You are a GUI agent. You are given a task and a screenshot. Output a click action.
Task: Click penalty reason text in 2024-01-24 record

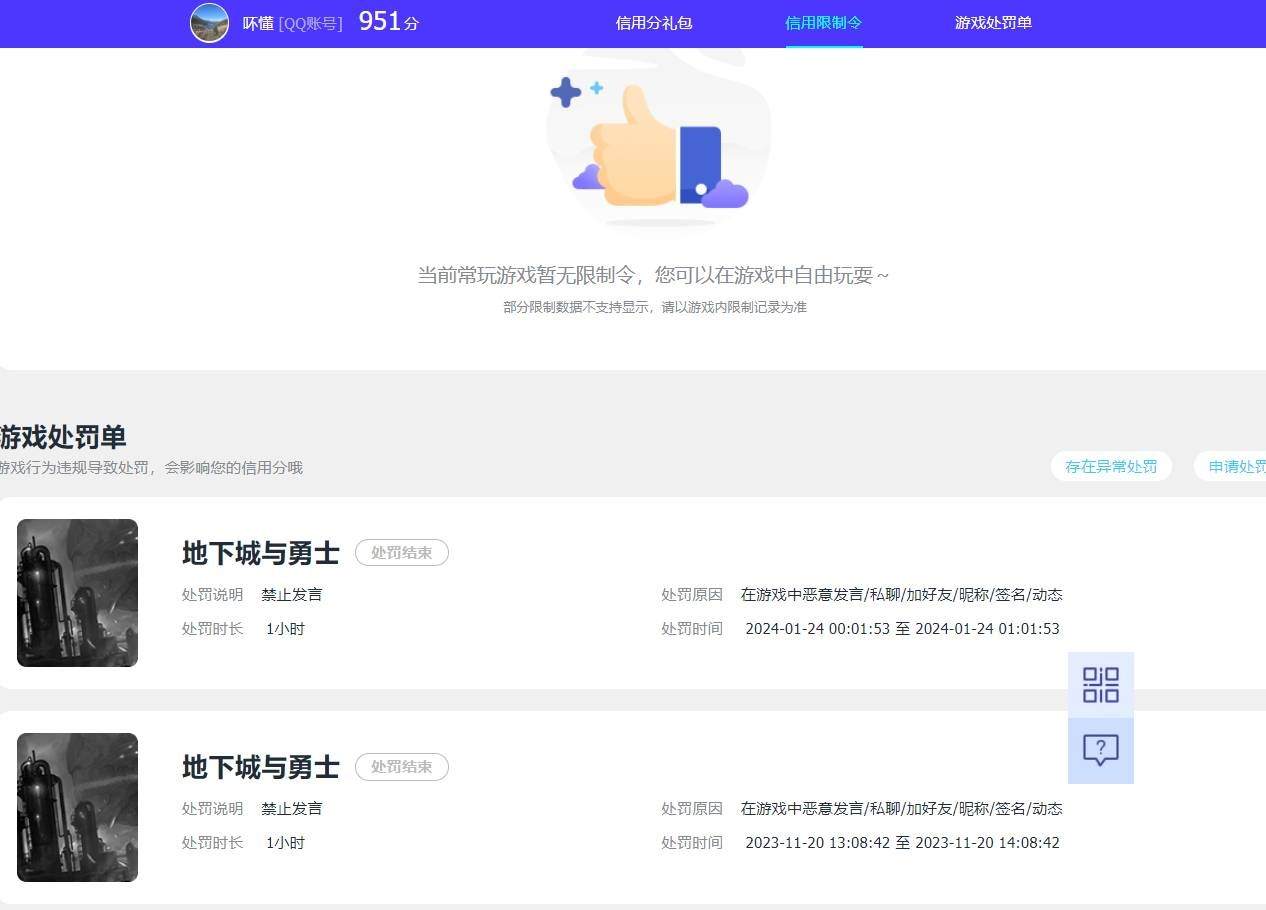[901, 595]
